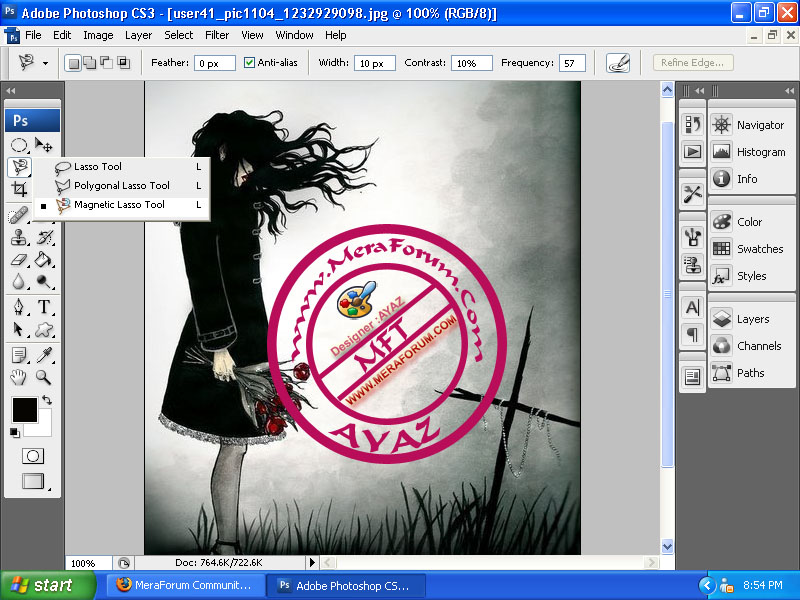Open the Image menu

pos(98,35)
